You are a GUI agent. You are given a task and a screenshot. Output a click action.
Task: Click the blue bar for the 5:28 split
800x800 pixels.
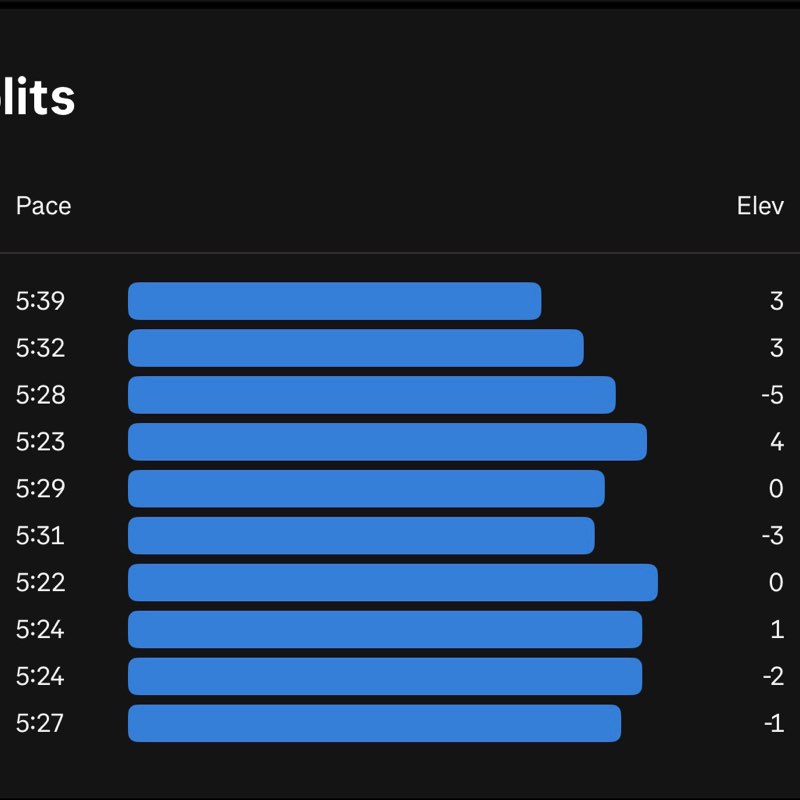(x=371, y=395)
